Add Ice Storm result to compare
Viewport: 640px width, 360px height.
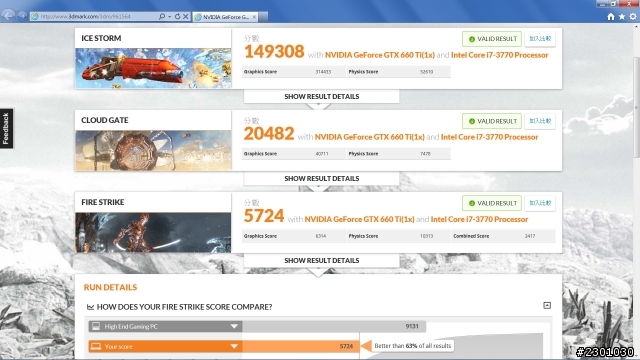540,39
